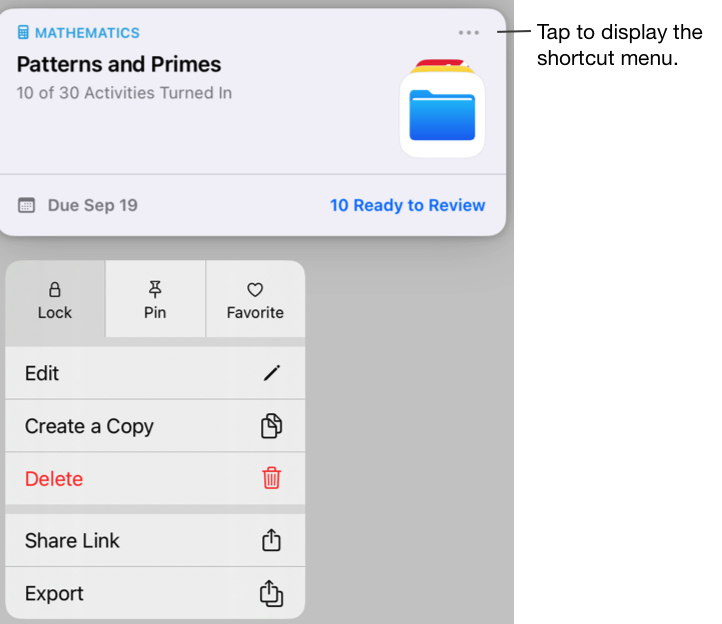Open the Patterns and Primes title
Image resolution: width=722 pixels, height=624 pixels.
[x=119, y=65]
